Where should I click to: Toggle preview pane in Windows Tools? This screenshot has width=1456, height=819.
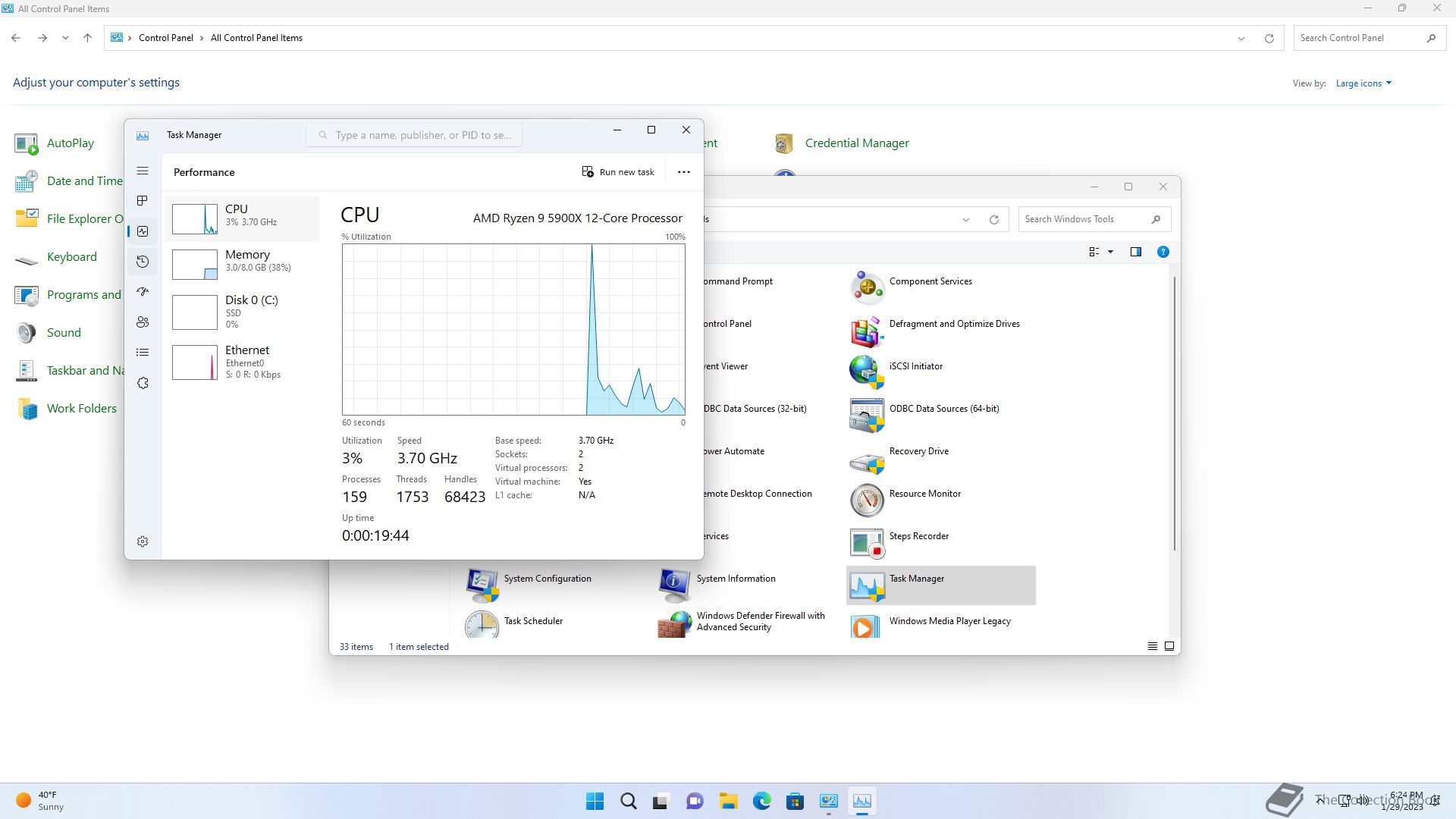(1135, 252)
